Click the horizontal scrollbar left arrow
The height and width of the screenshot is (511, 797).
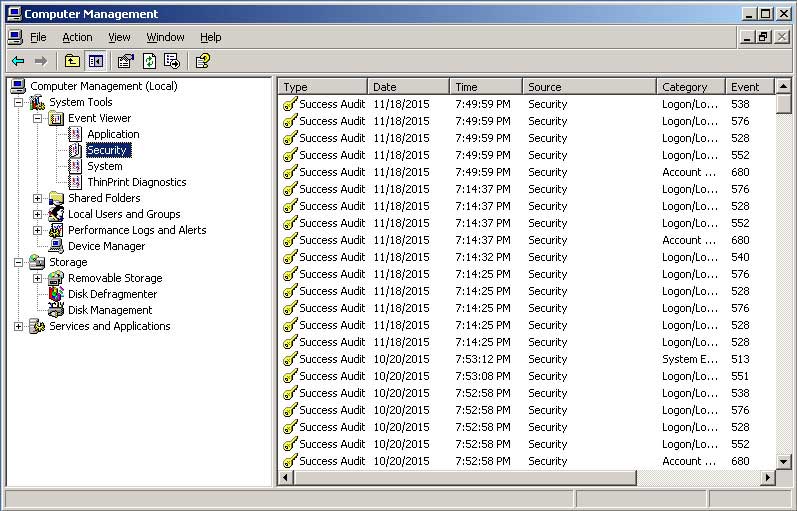pyautogui.click(x=286, y=477)
